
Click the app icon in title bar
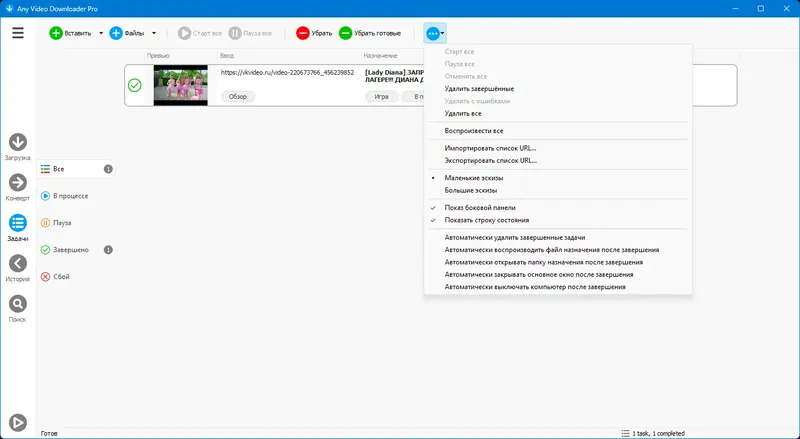click(x=9, y=9)
